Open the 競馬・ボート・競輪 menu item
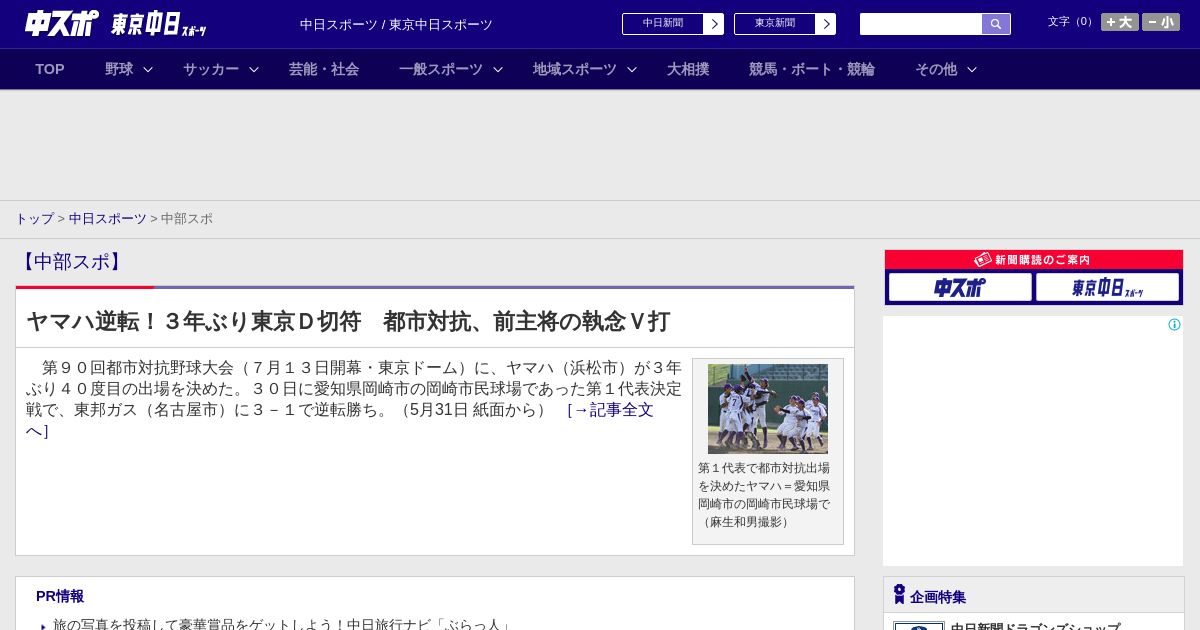1200x630 pixels. click(x=812, y=69)
